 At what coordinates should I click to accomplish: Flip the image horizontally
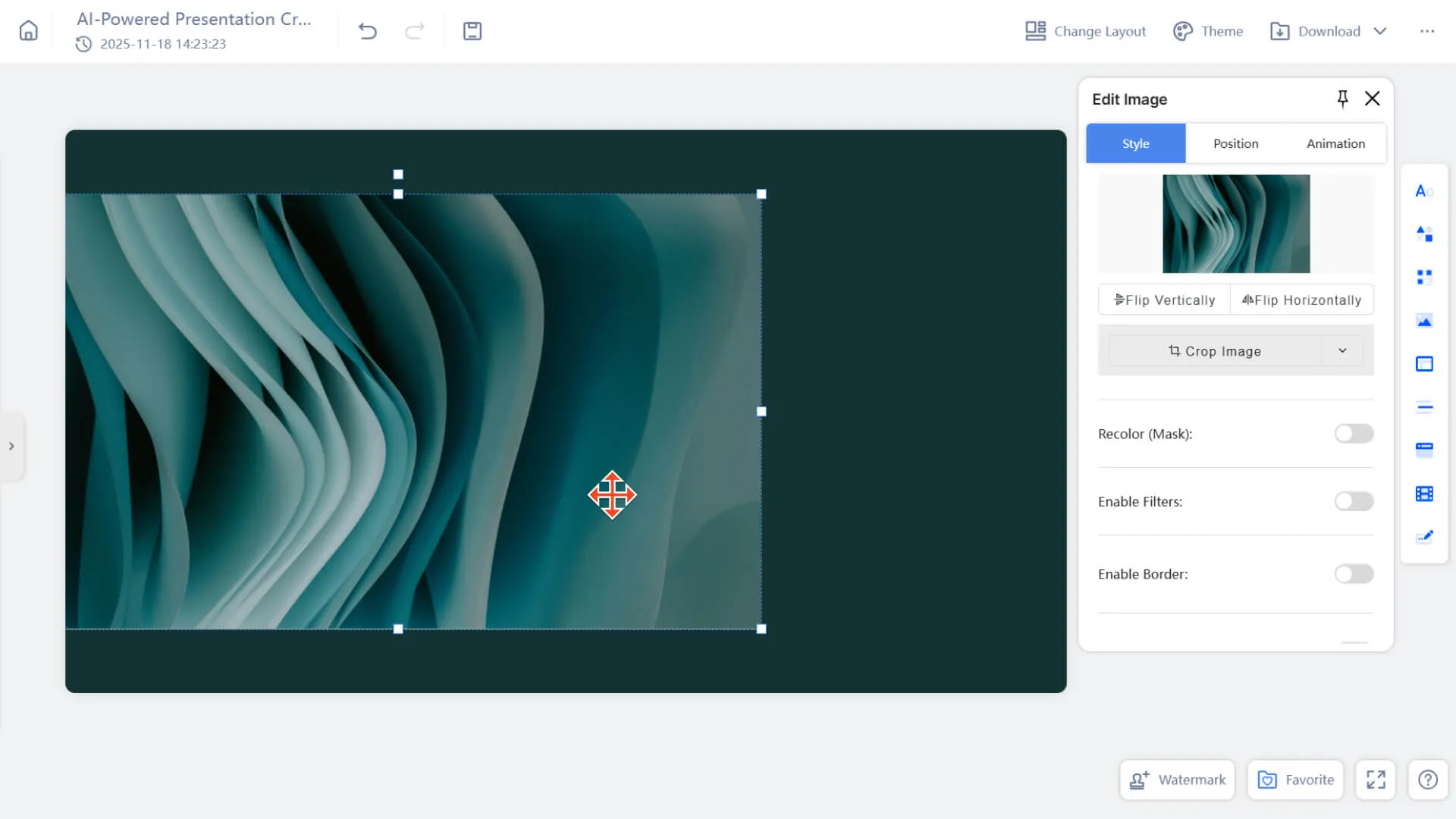pyautogui.click(x=1301, y=300)
